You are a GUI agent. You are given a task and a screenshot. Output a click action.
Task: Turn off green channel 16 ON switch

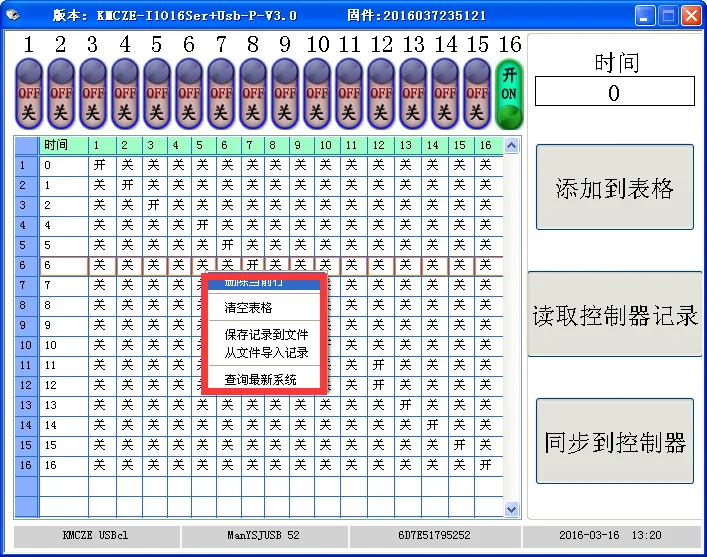pos(509,94)
